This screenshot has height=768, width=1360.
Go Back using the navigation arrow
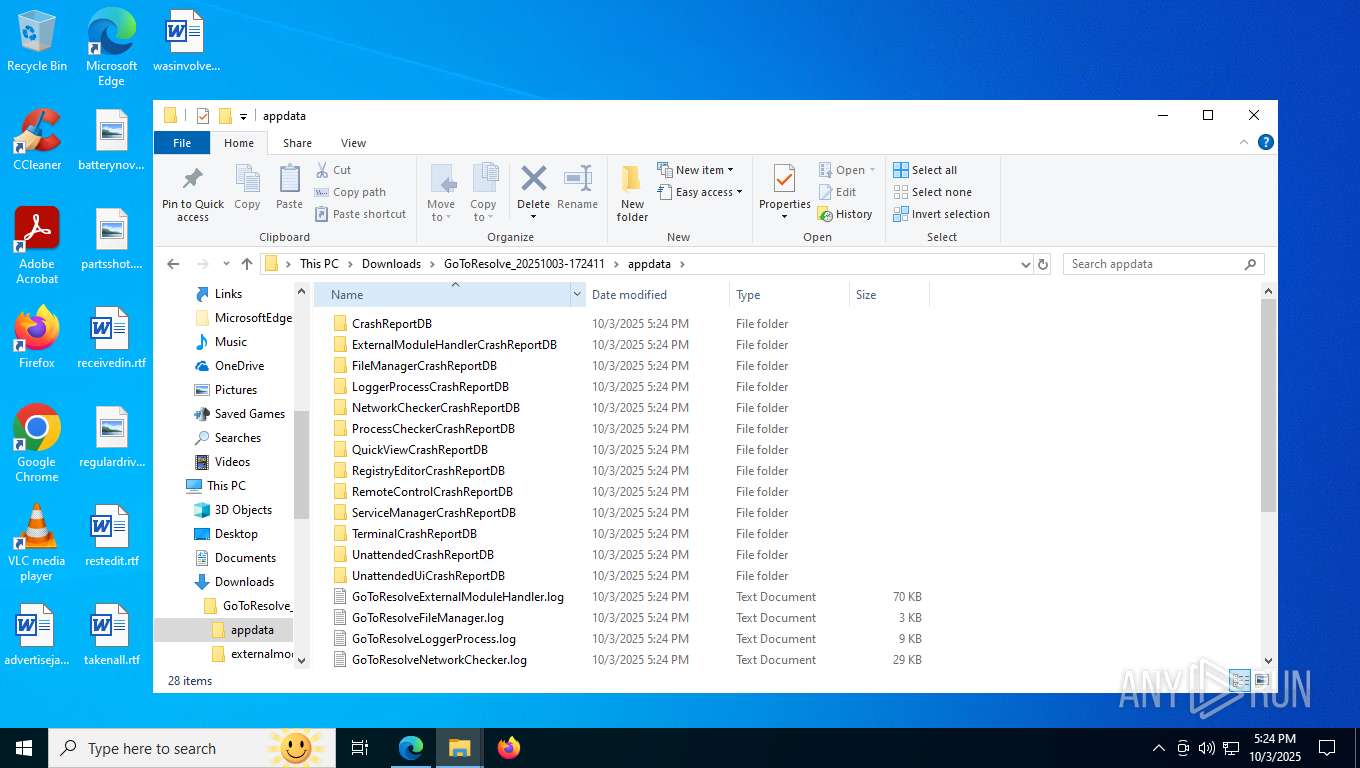pos(173,264)
